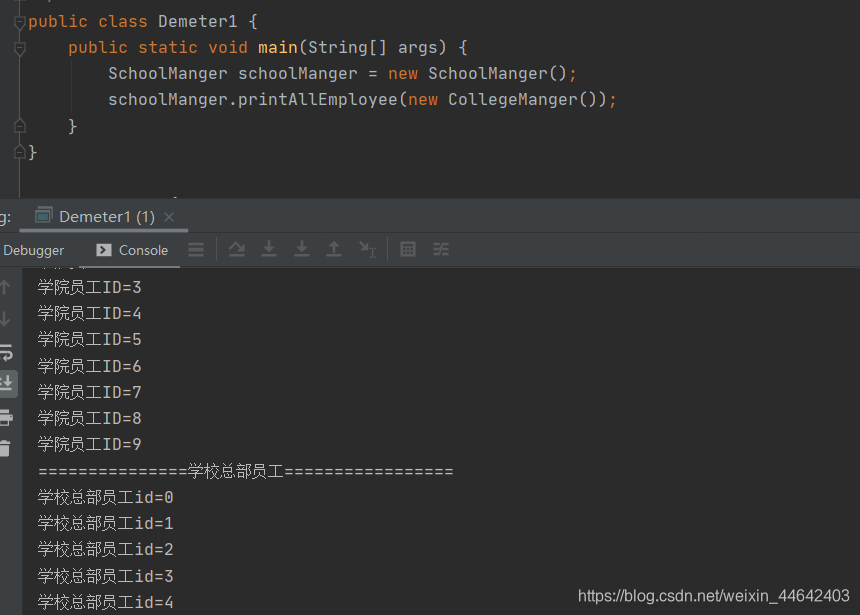Click the fold end marker at main's closing brace
860x615 pixels.
pos(20,126)
